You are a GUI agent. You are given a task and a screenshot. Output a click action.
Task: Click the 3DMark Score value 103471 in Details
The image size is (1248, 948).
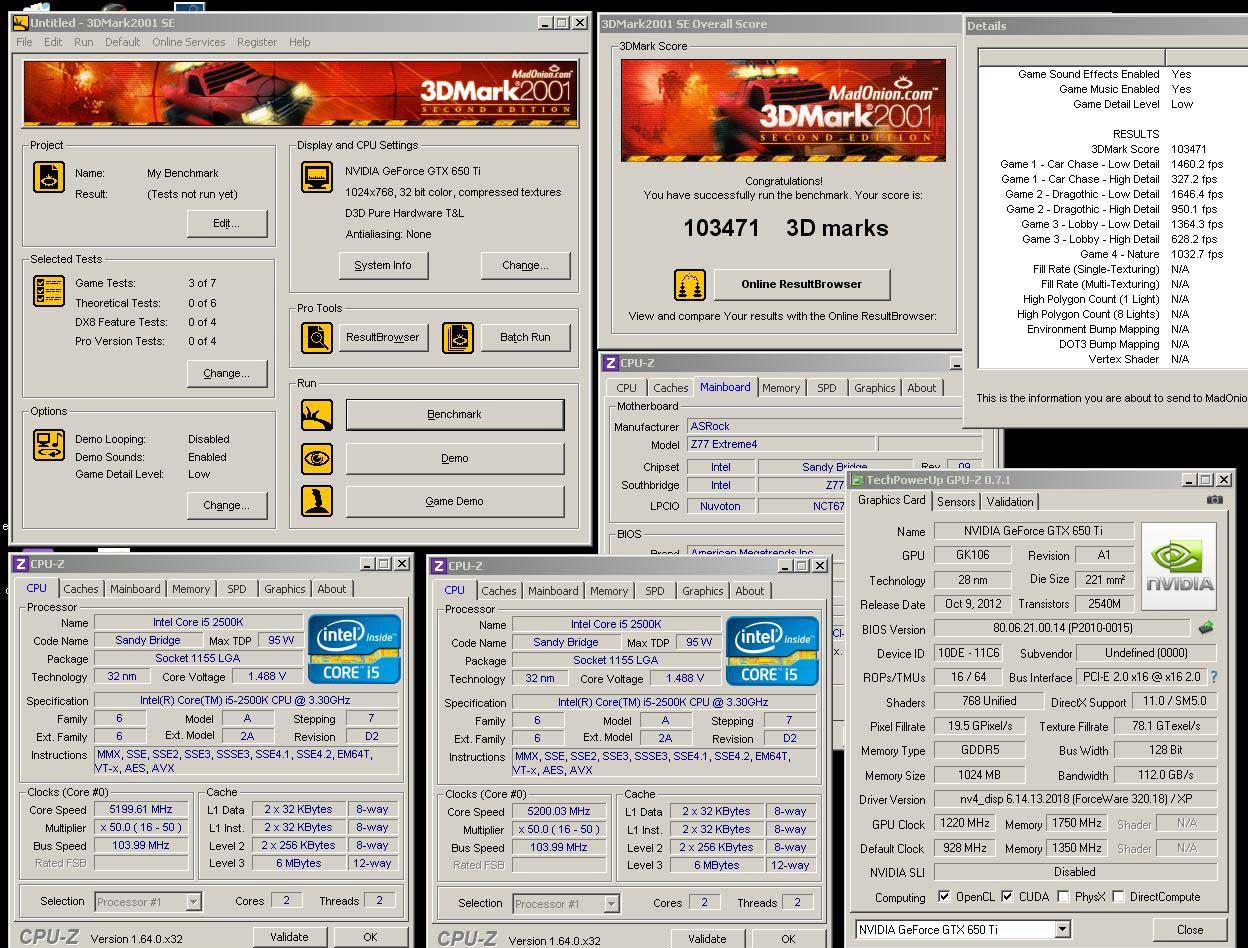[x=1189, y=149]
